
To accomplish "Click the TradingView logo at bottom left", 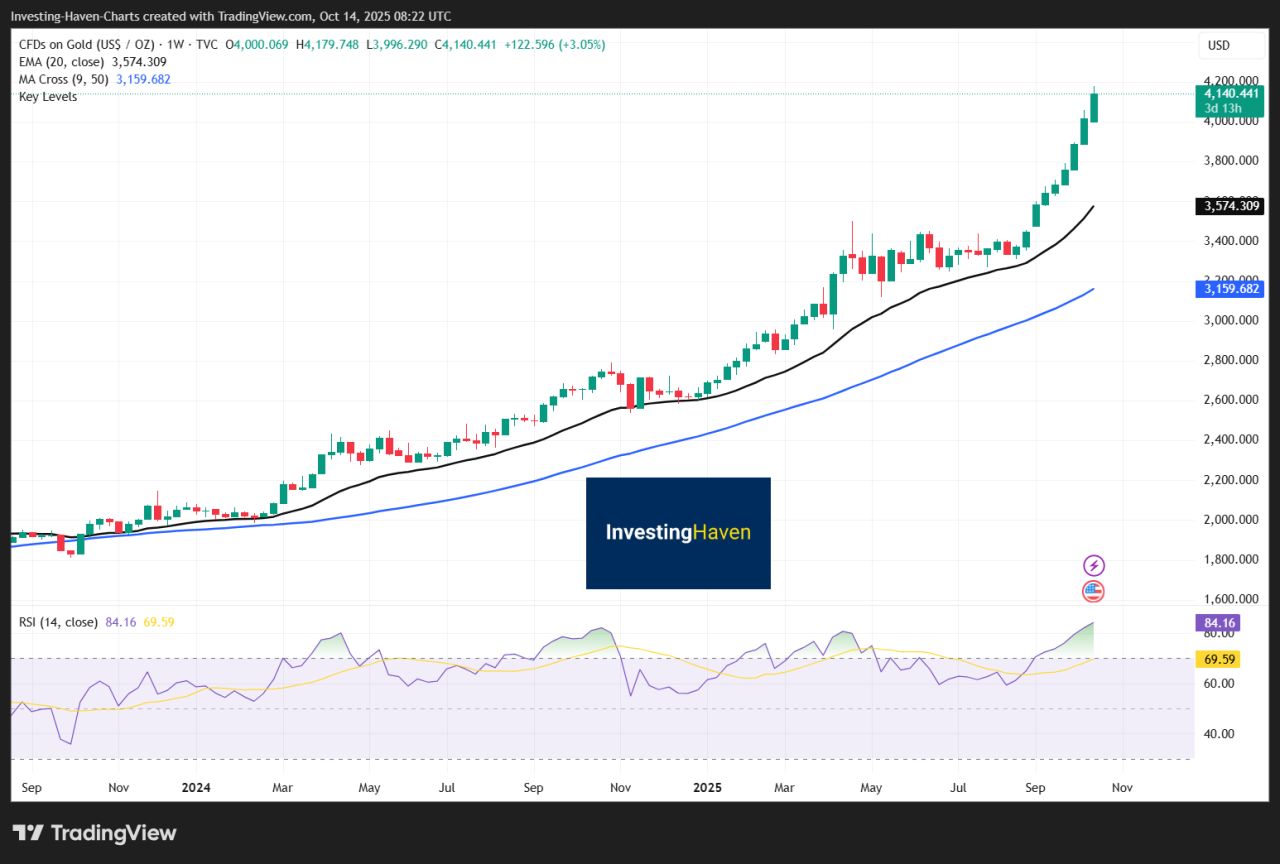I will tap(94, 833).
